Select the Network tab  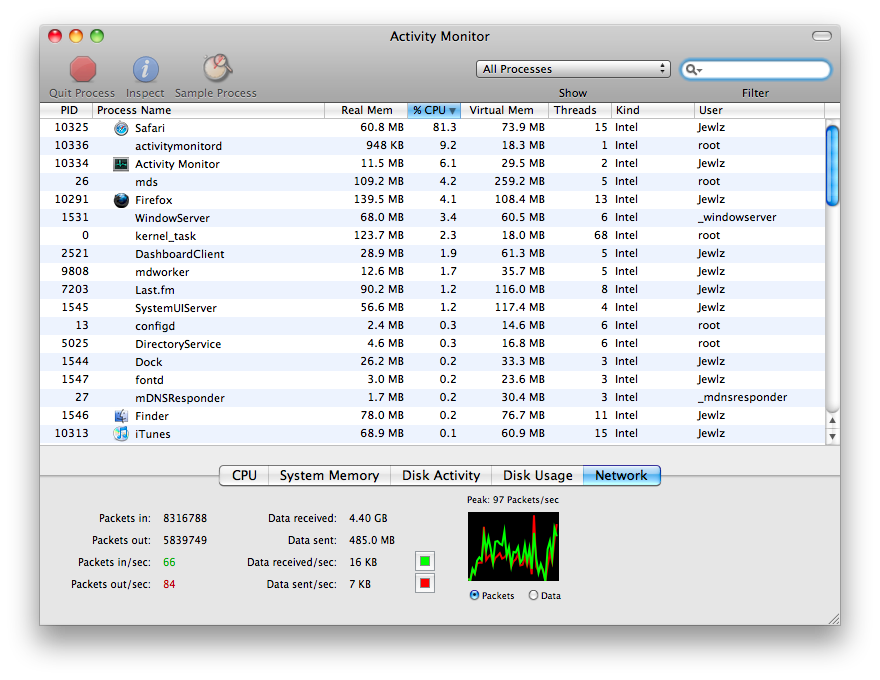point(621,475)
